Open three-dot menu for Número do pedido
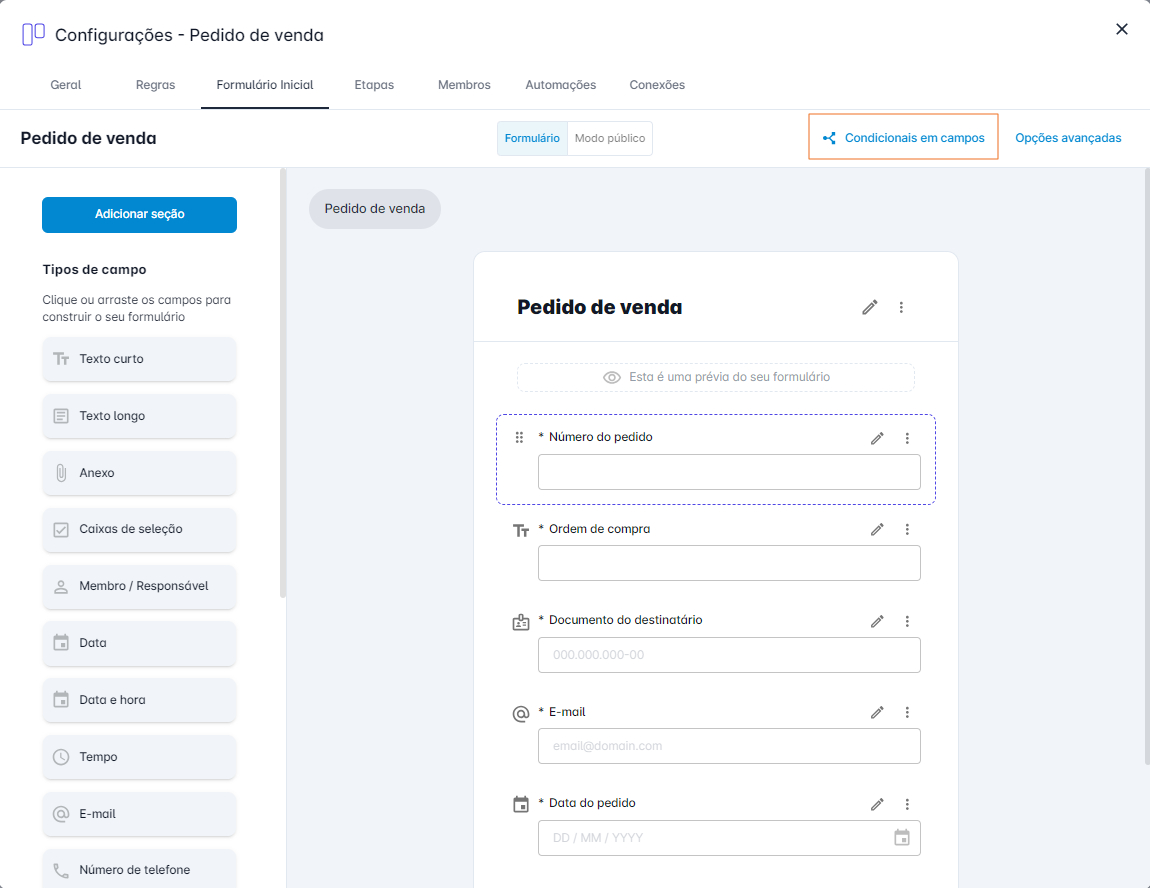 [x=907, y=438]
